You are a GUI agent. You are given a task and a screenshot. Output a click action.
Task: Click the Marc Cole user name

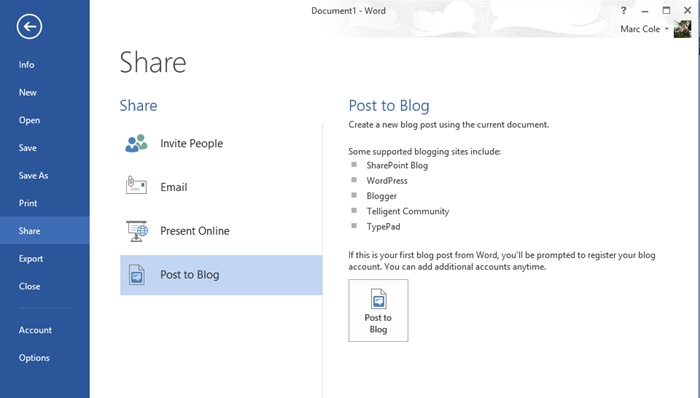[640, 29]
